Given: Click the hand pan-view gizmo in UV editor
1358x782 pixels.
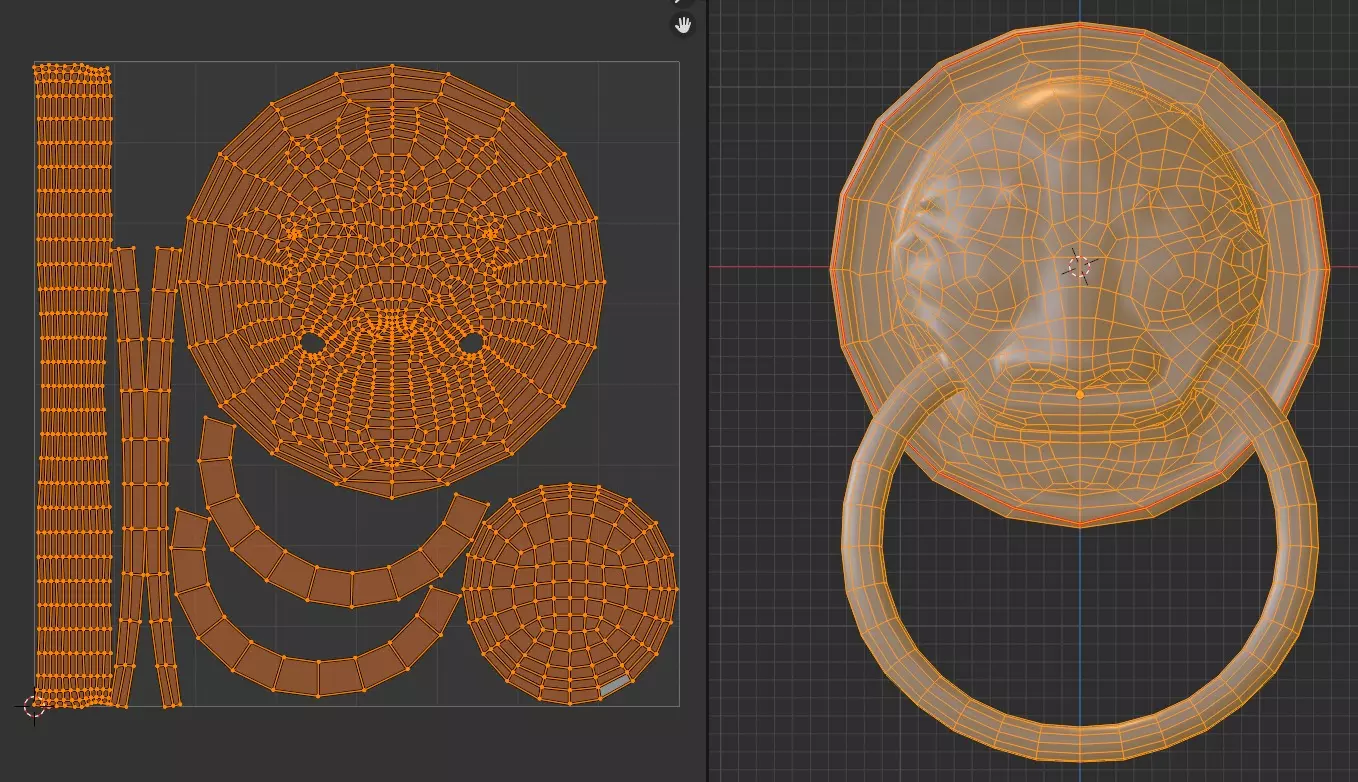Looking at the screenshot, I should [683, 25].
